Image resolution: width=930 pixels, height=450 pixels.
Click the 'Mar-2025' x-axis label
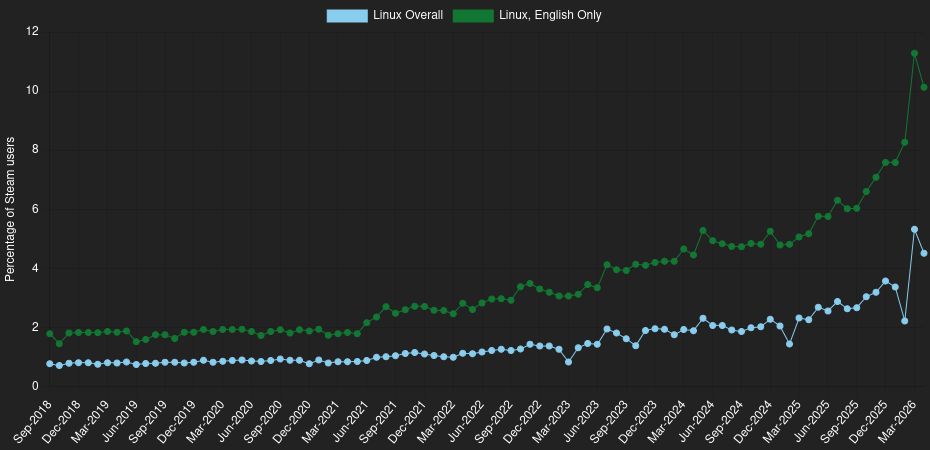782,420
